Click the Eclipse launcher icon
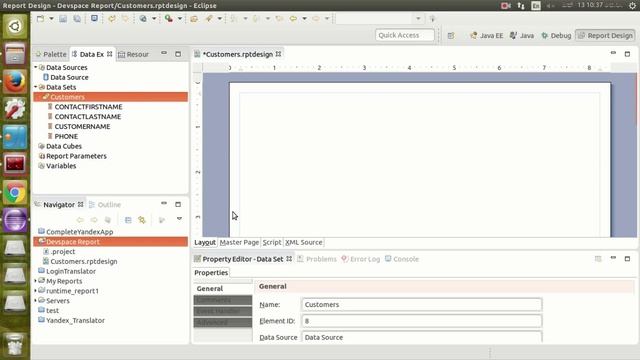The image size is (640, 360). [x=15, y=220]
